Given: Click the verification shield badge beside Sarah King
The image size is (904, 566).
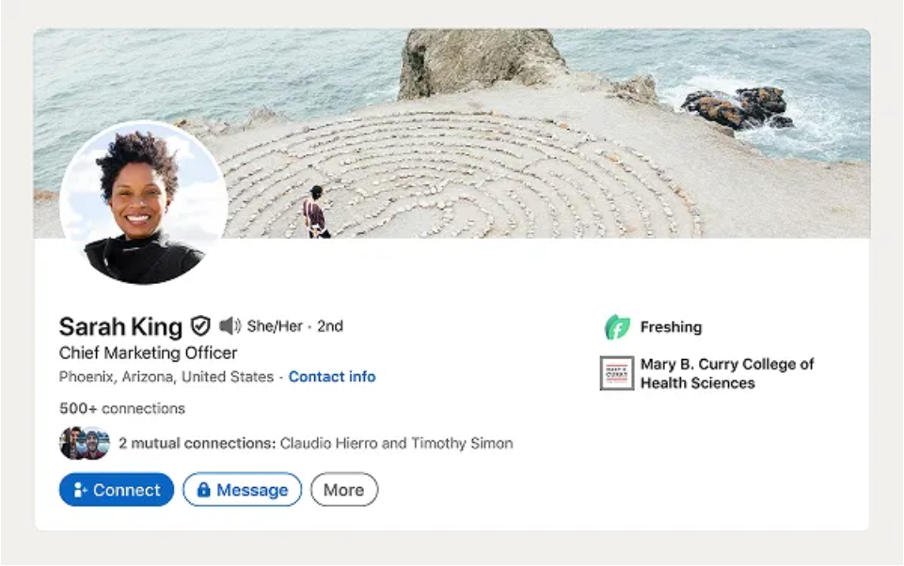Looking at the screenshot, I should 201,326.
